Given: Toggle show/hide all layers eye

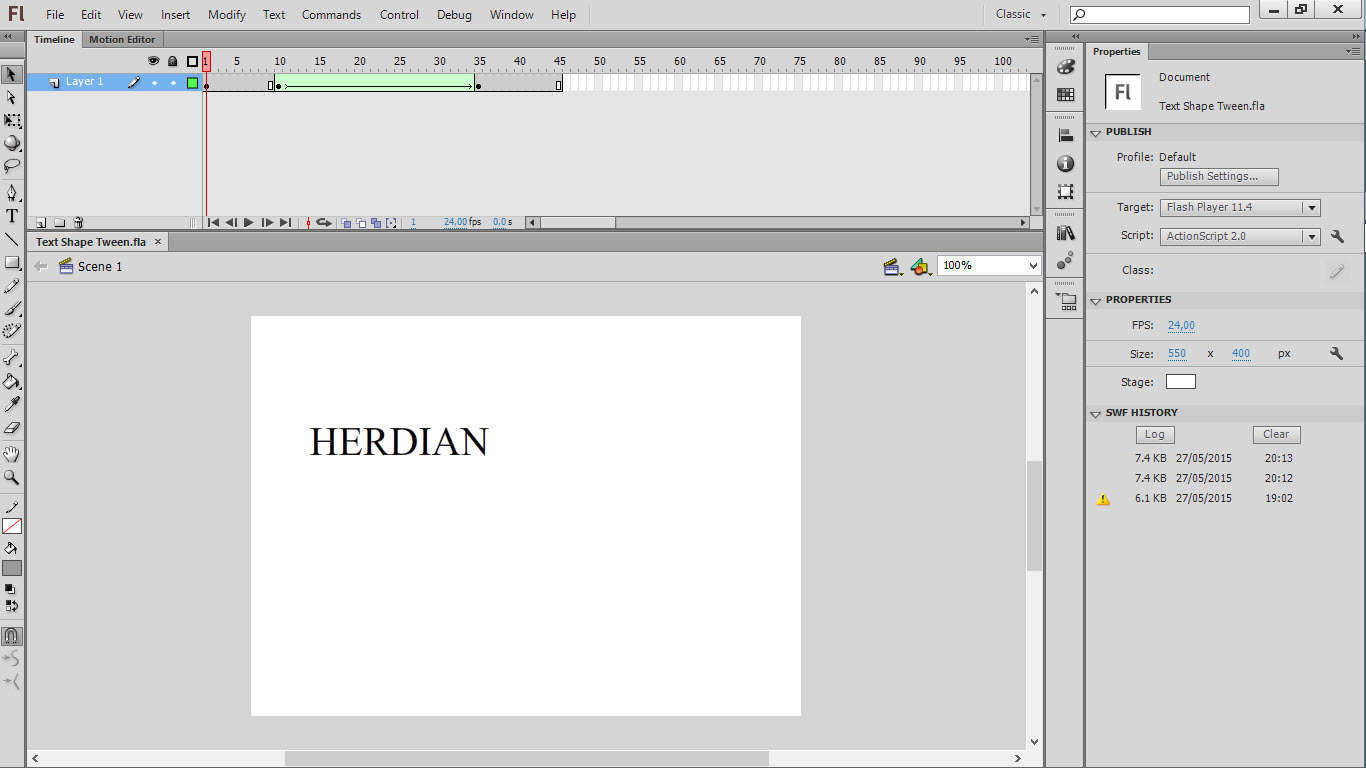Looking at the screenshot, I should coord(153,61).
